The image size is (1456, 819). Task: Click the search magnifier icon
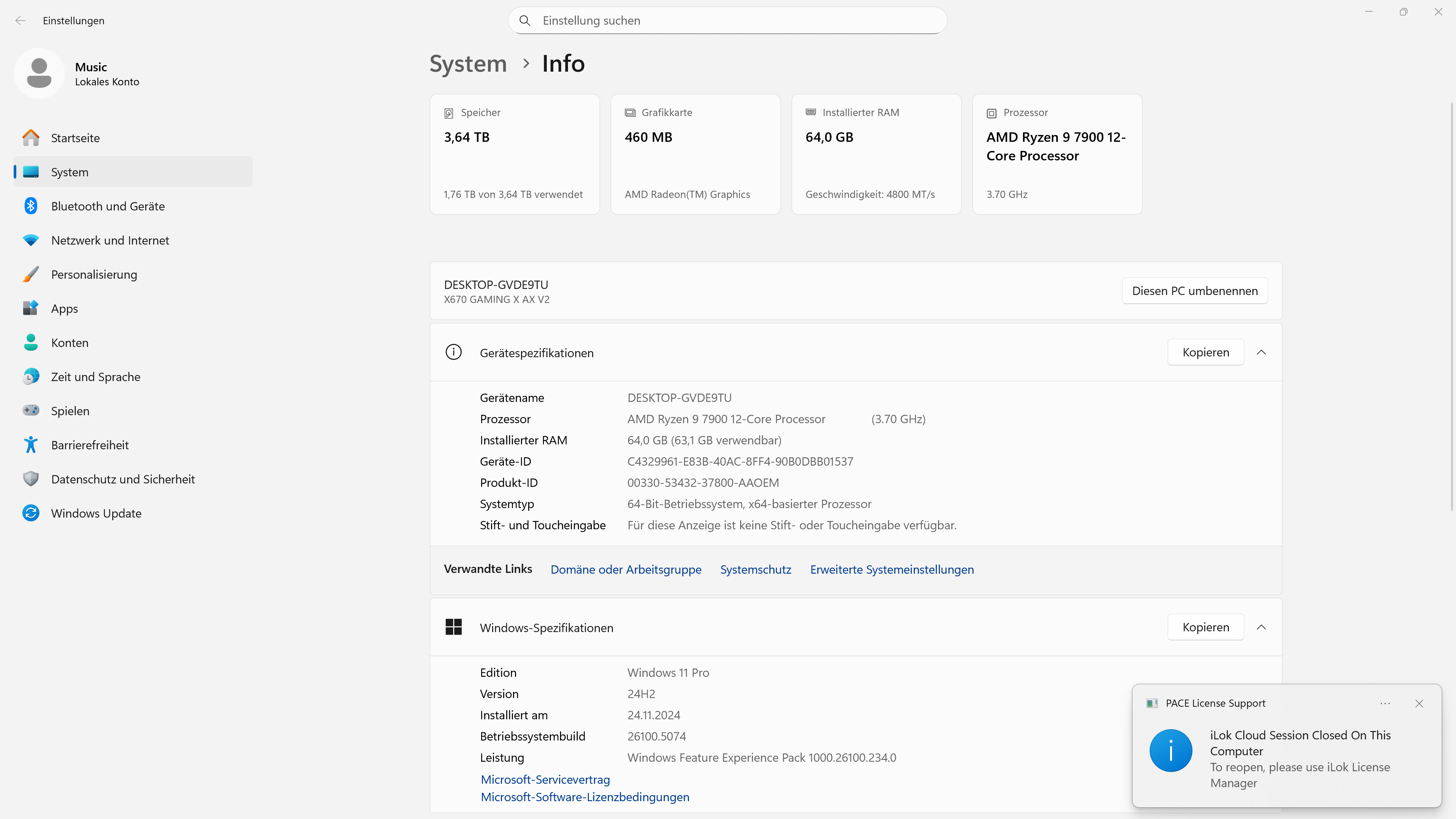point(524,20)
